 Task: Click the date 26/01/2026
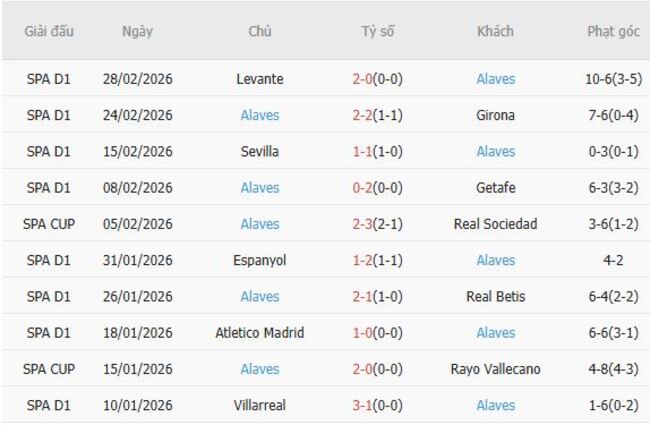[x=138, y=296]
